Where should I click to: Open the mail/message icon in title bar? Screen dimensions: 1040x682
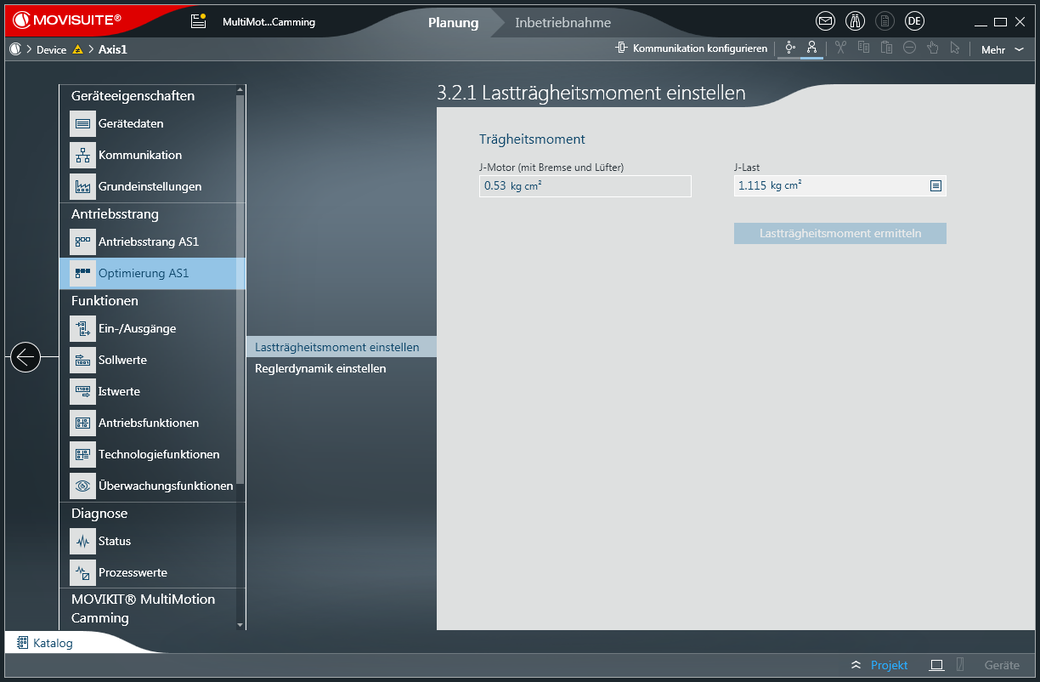pos(825,21)
